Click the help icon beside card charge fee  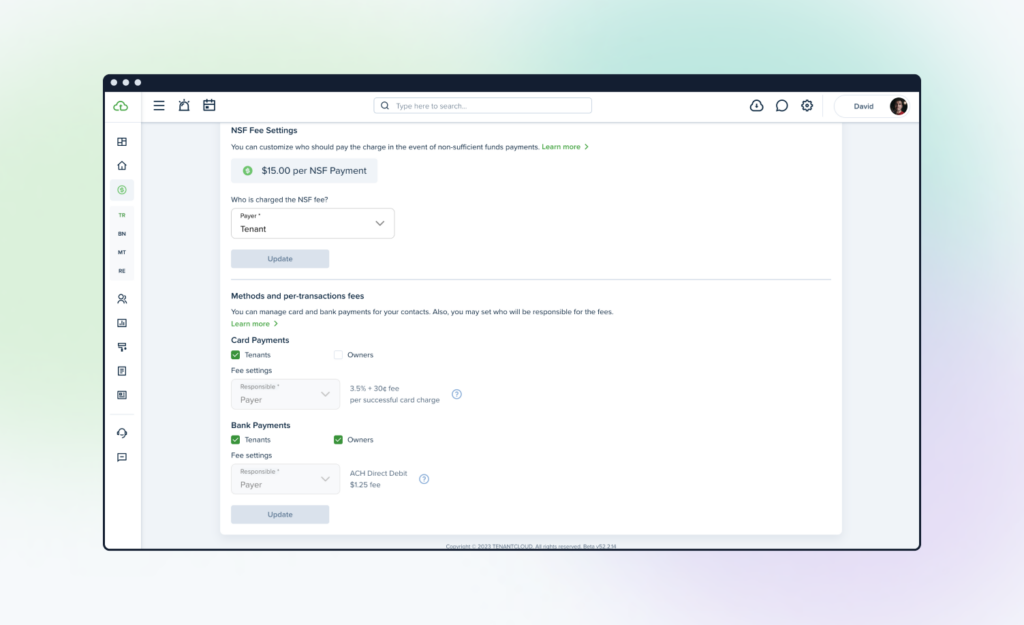click(x=457, y=394)
